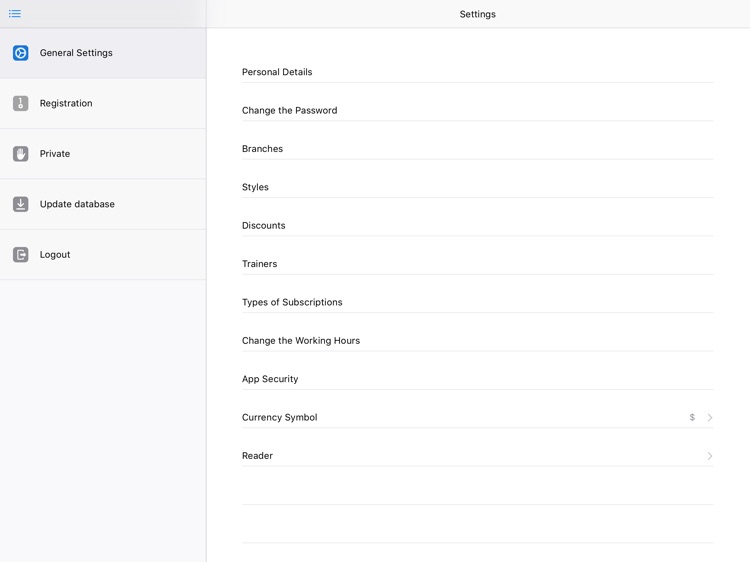Click the Update database download icon
This screenshot has width=750, height=562.
(21, 204)
